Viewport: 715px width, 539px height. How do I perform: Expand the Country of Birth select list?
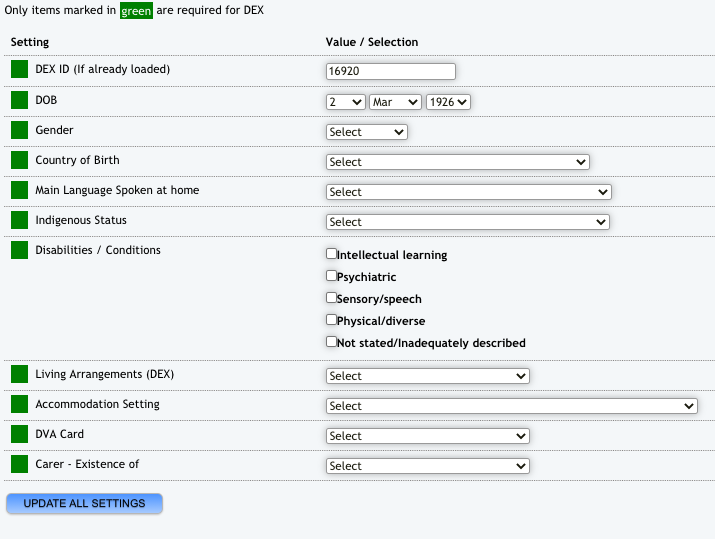(457, 162)
